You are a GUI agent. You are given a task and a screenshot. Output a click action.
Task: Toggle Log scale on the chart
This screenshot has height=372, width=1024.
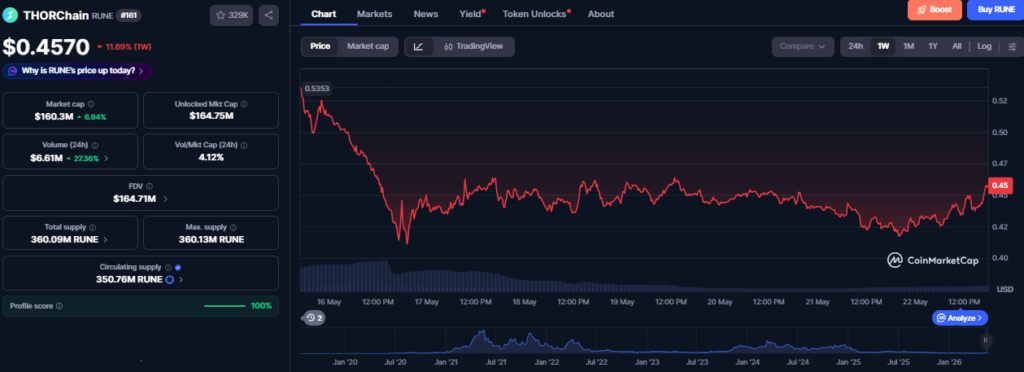click(984, 46)
